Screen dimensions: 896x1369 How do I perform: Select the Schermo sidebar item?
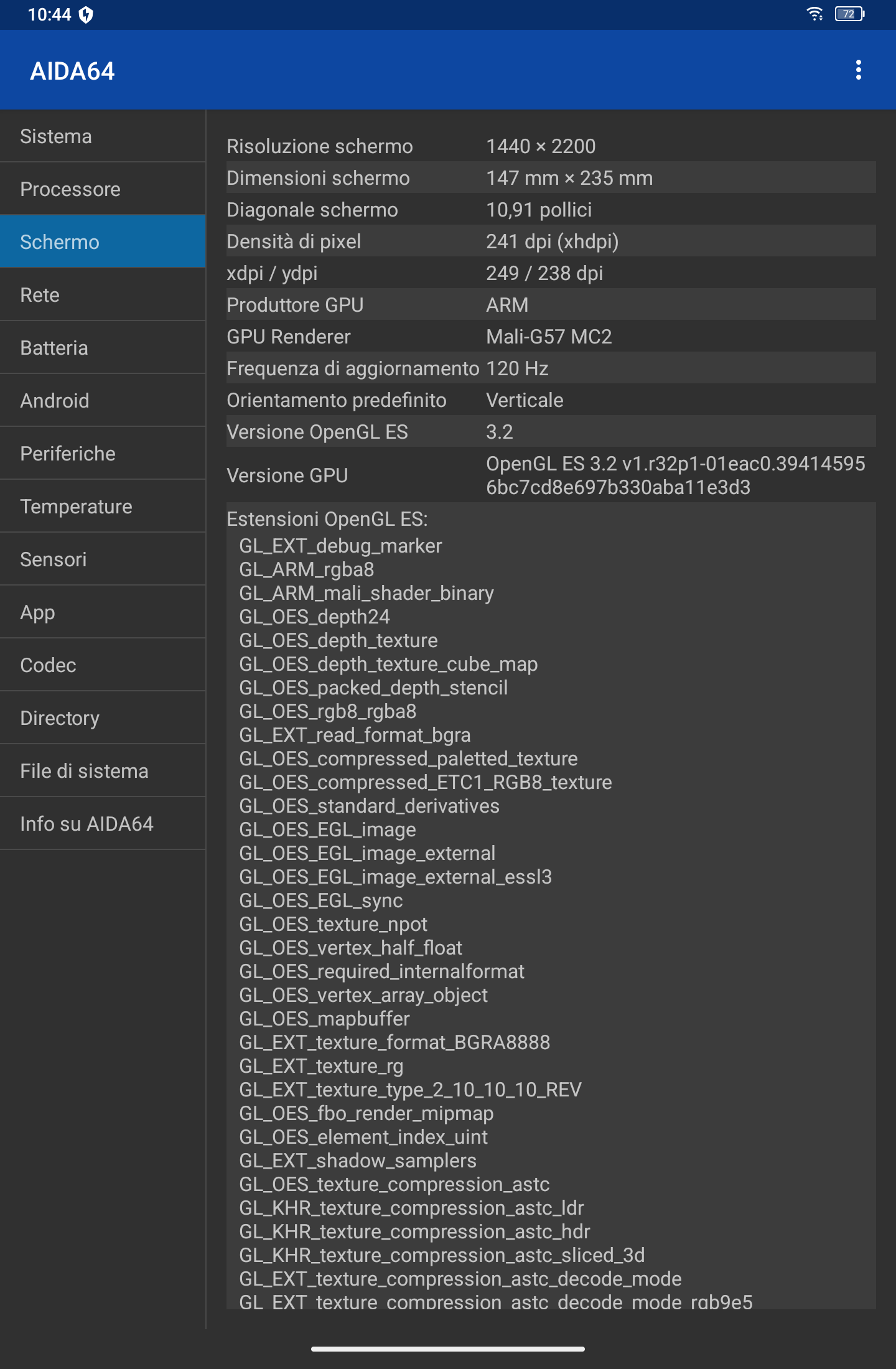(x=103, y=242)
